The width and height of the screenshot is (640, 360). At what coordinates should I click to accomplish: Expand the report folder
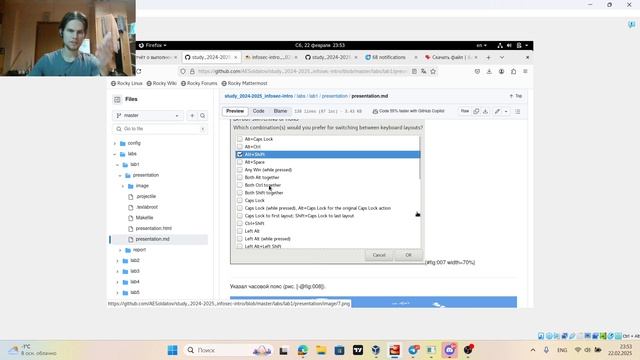pyautogui.click(x=120, y=250)
